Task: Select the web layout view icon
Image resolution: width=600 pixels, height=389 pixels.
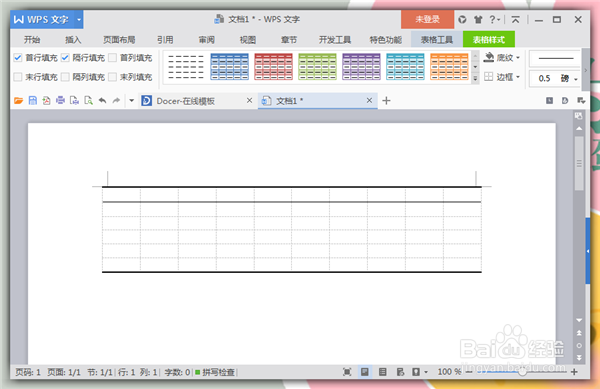Action: tap(400, 372)
